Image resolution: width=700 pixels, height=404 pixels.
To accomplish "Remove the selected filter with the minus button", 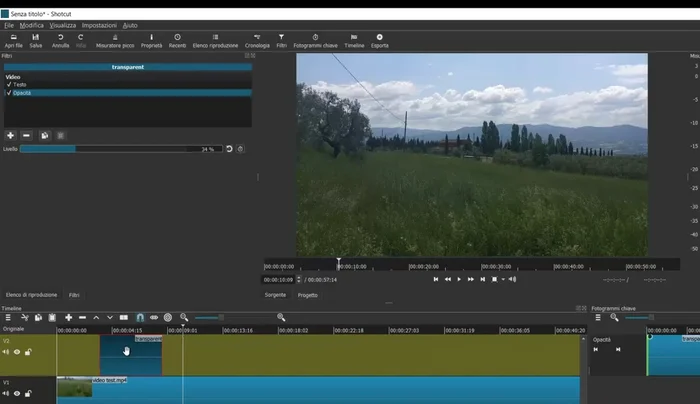I will coord(26,135).
